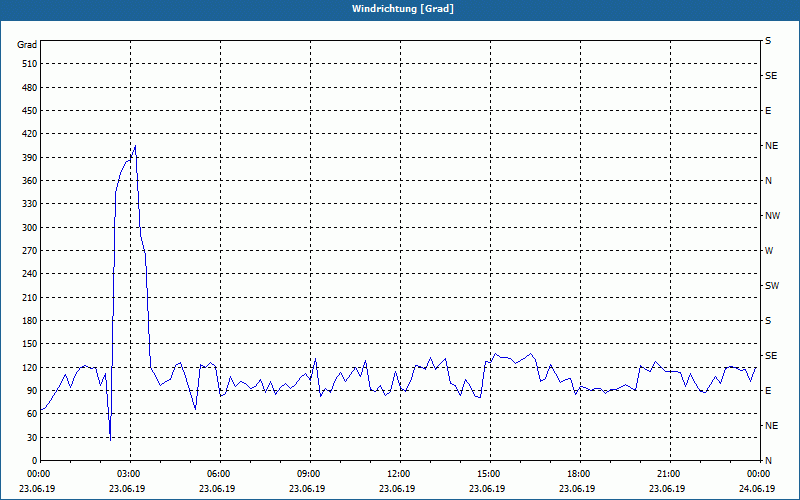Click the blue line's lowest dip before 03:00
The image size is (800, 500).
[x=110, y=439]
